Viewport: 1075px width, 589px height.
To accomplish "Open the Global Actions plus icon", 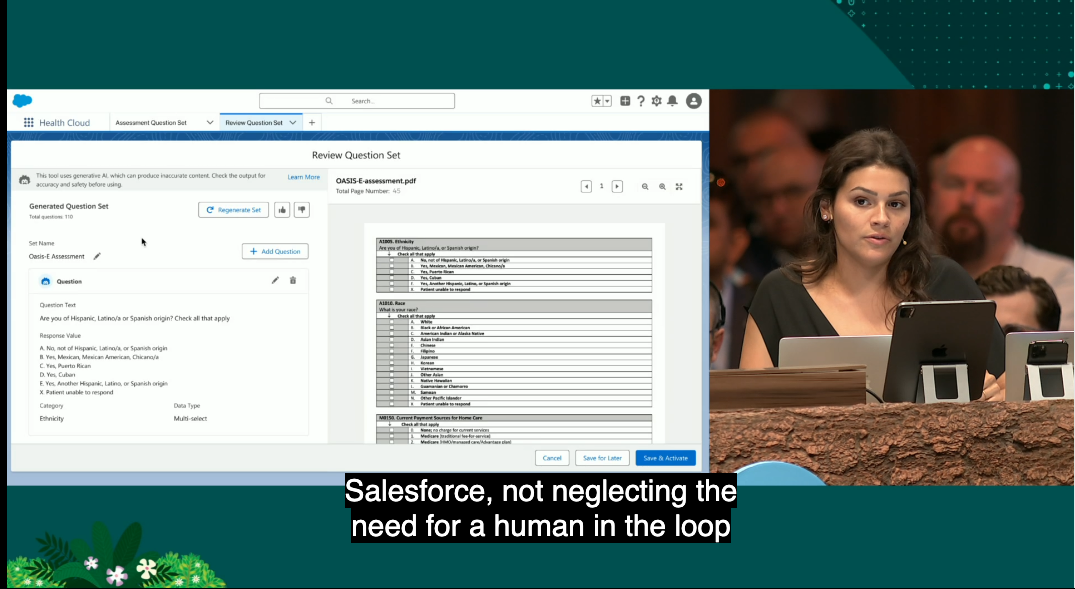I will pyautogui.click(x=625, y=101).
